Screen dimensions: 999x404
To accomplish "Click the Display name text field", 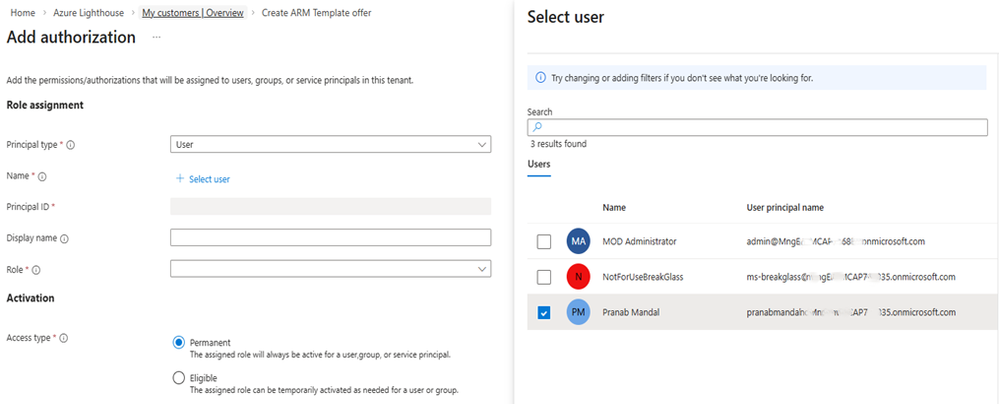I will pyautogui.click(x=330, y=238).
